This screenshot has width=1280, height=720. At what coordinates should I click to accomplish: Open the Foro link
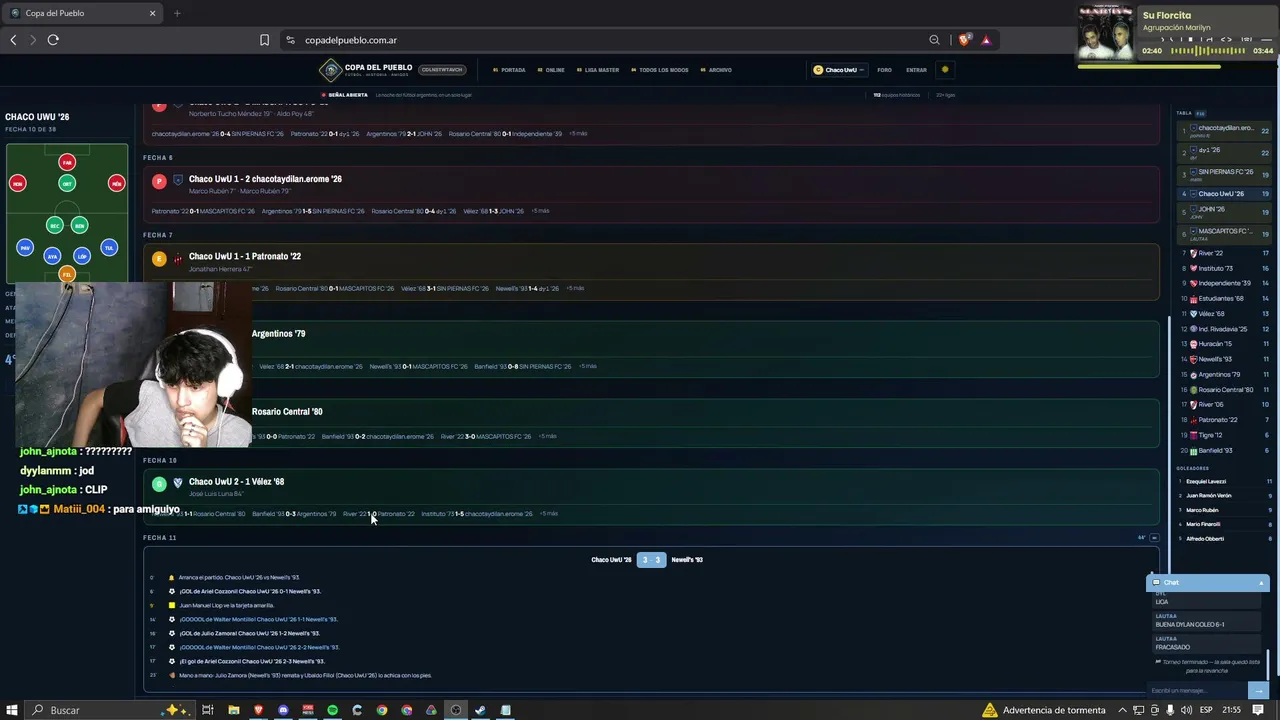(885, 70)
